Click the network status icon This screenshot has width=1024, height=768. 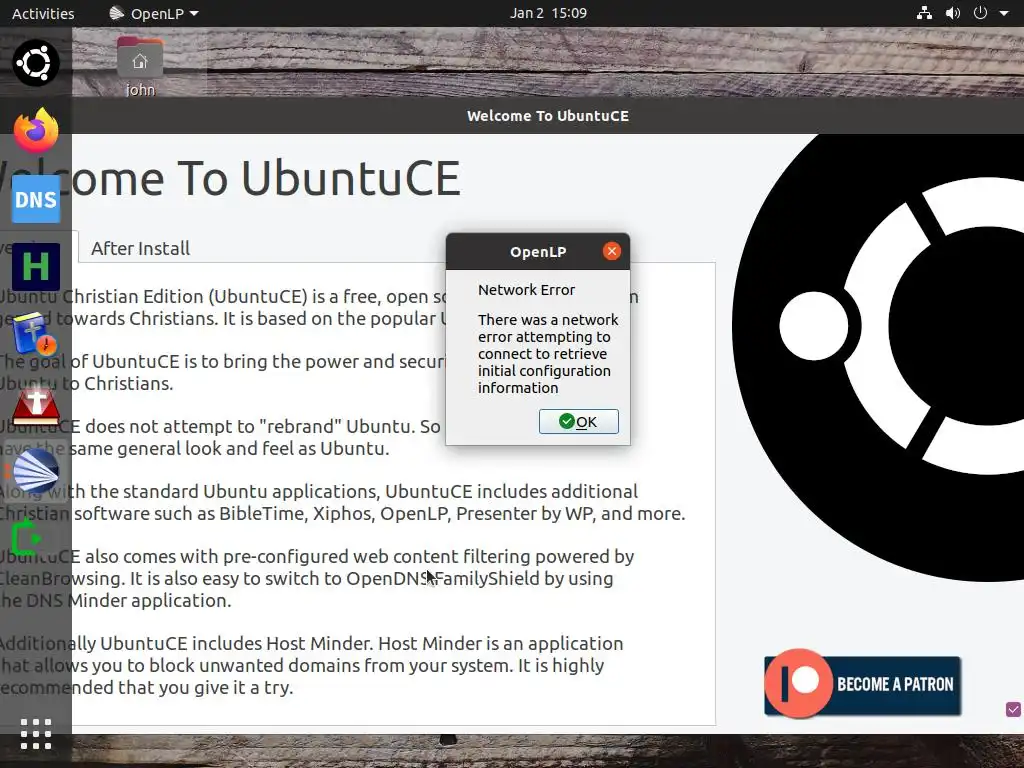coord(924,13)
